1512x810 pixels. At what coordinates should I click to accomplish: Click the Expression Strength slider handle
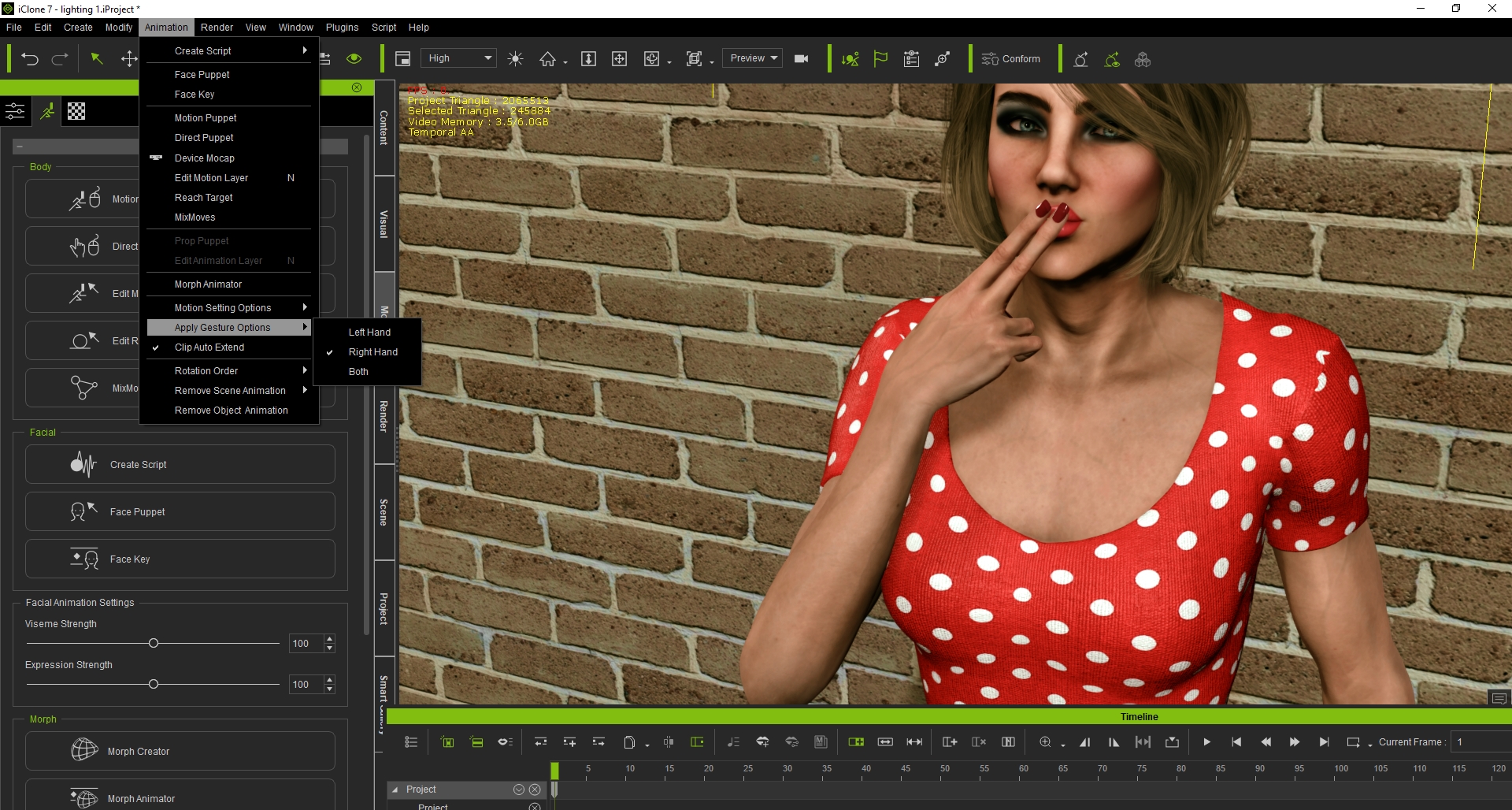154,684
